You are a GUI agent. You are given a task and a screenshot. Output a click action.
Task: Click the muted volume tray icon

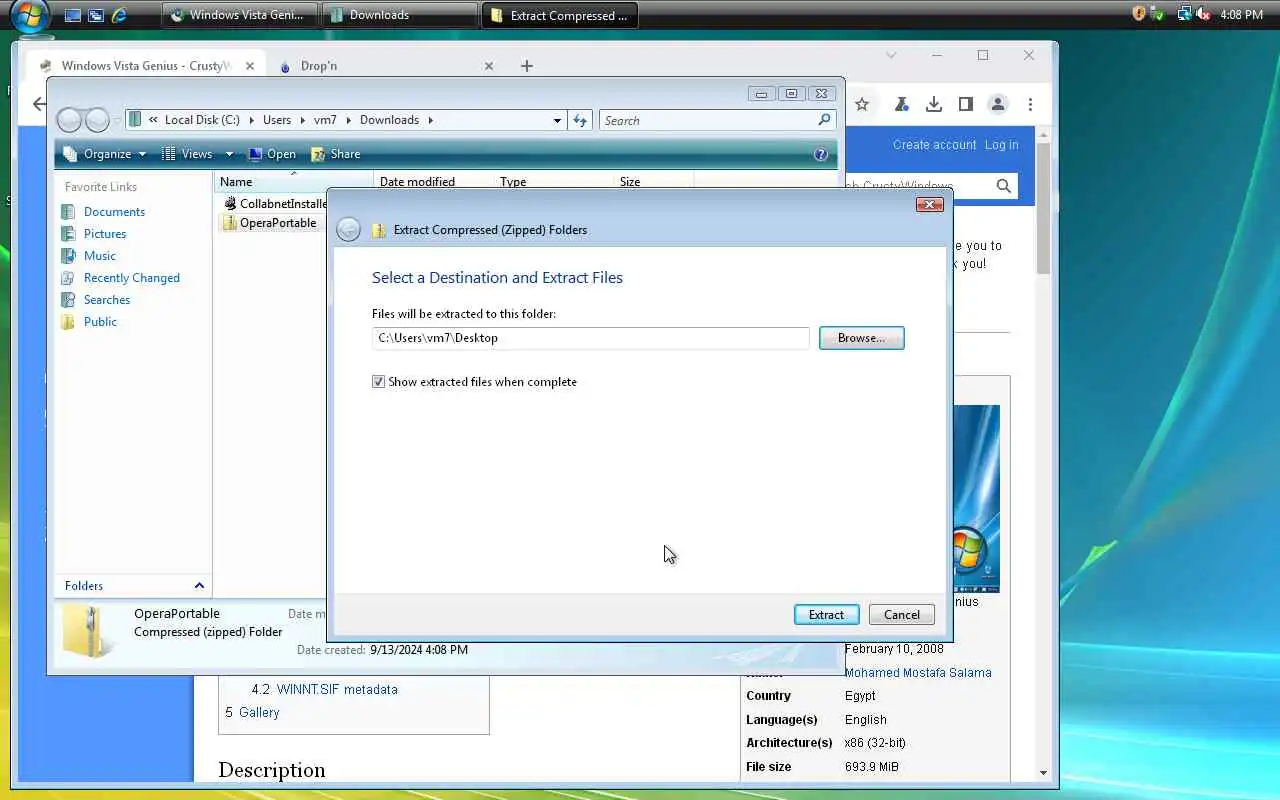pos(1203,14)
